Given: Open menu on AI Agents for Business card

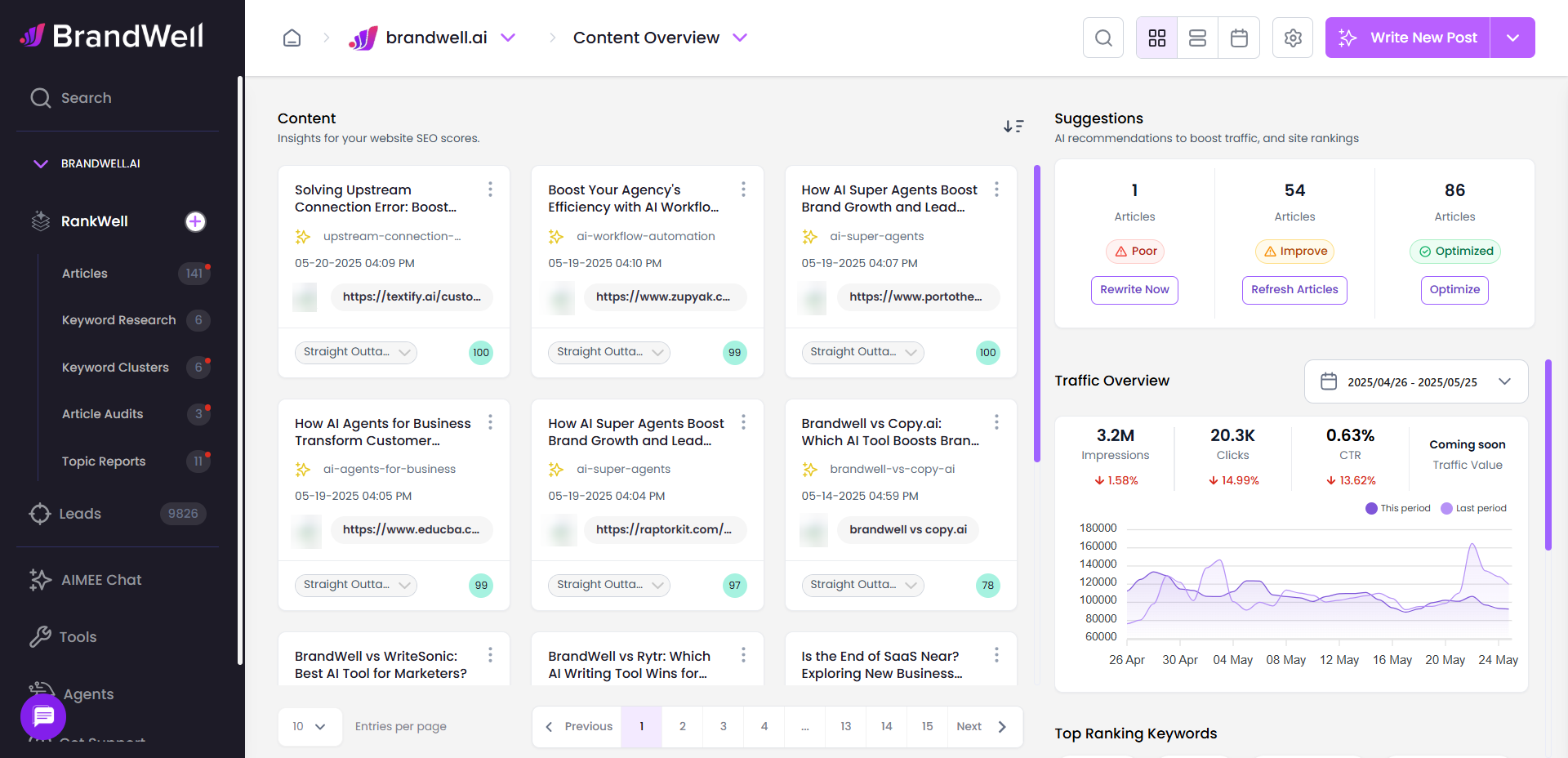Looking at the screenshot, I should tap(490, 422).
